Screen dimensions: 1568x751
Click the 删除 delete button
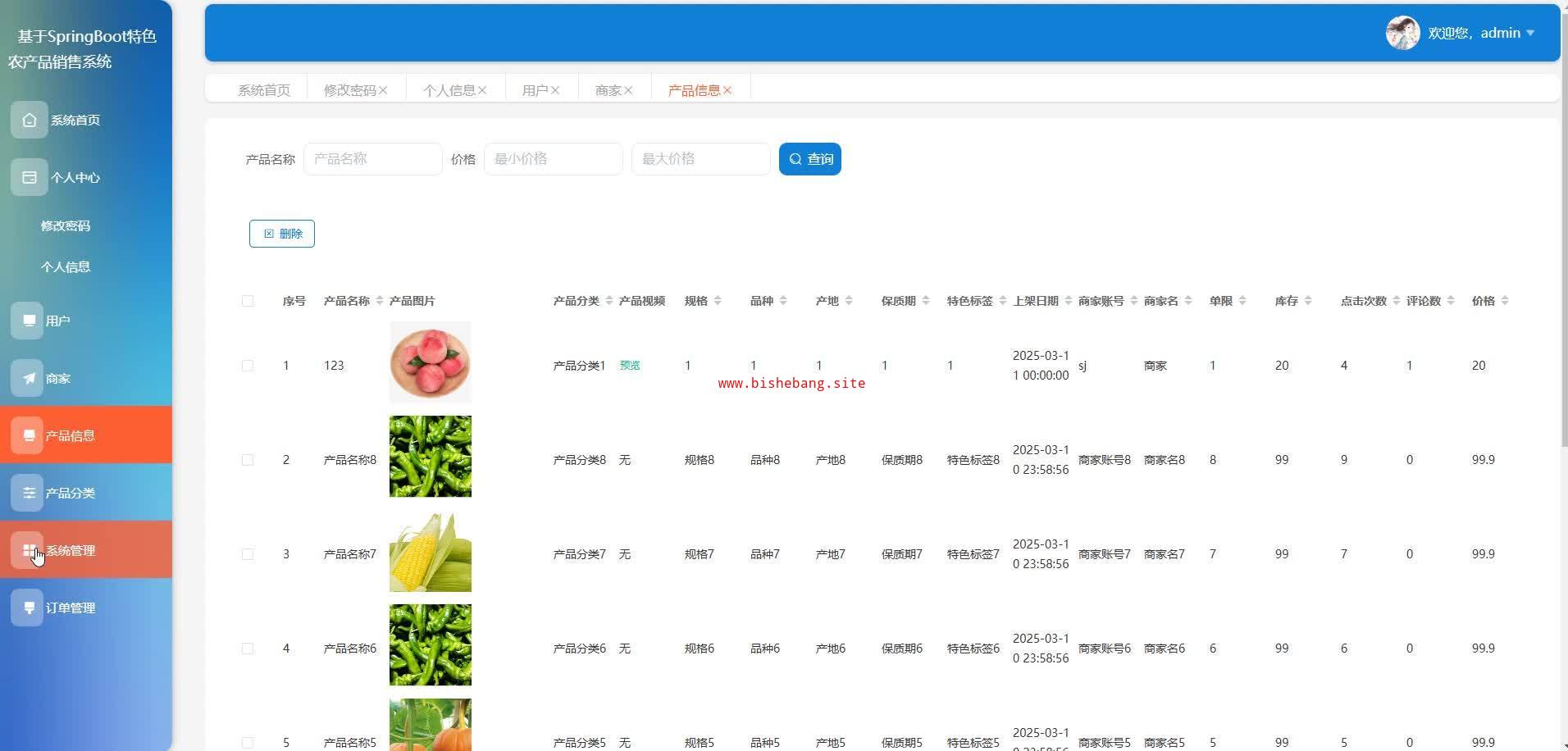coord(282,234)
